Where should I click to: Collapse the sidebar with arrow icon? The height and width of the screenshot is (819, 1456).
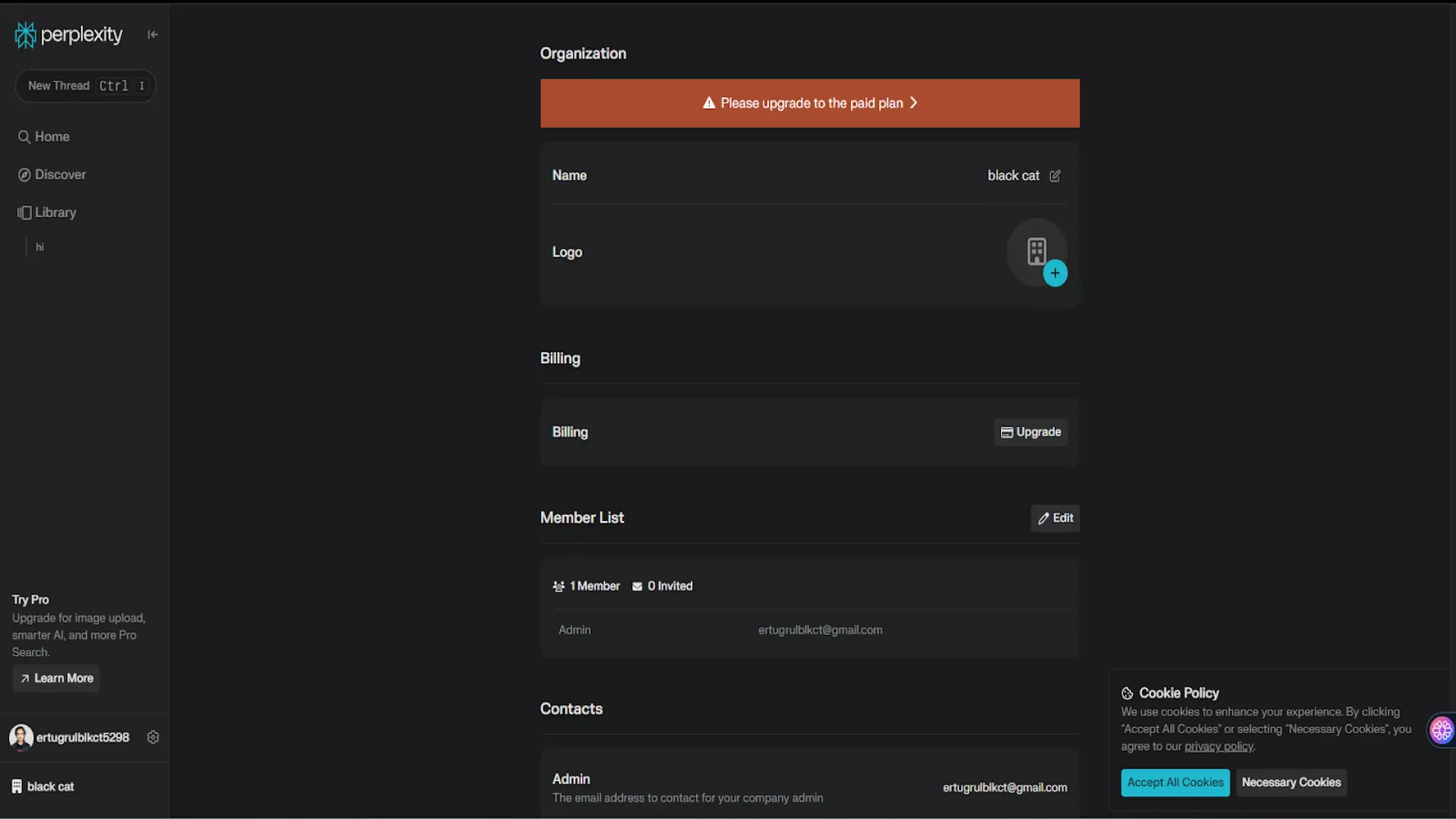[x=152, y=35]
